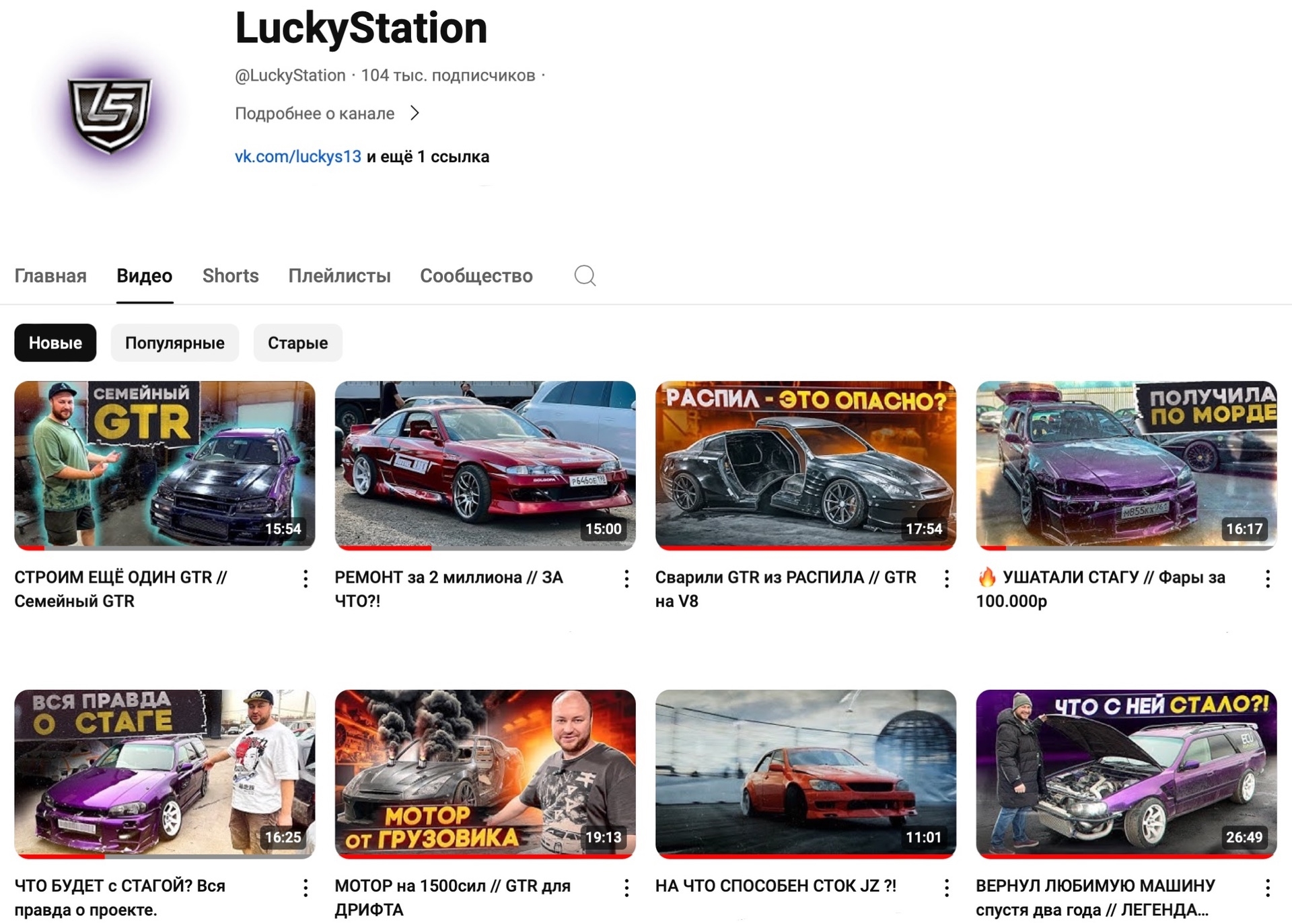Open the 'Сообщество' tab
This screenshot has height=924, width=1292.
coord(476,276)
